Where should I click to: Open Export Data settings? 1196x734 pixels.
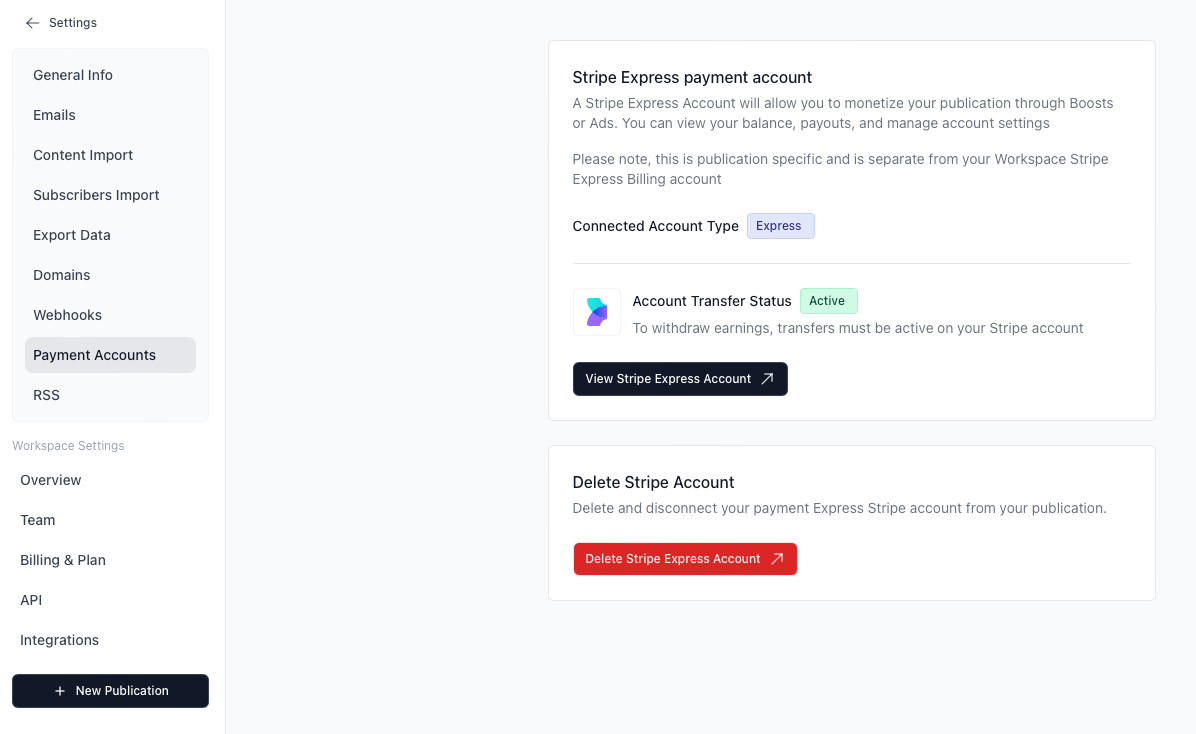coord(72,235)
